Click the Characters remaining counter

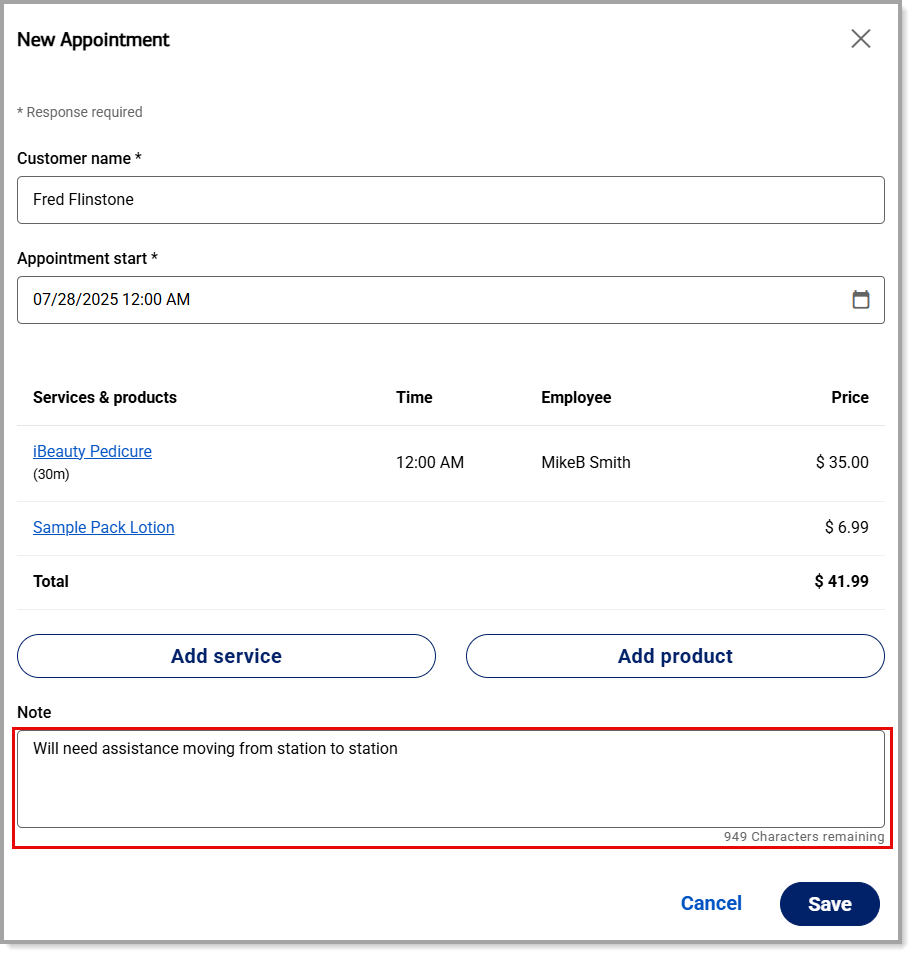[804, 837]
